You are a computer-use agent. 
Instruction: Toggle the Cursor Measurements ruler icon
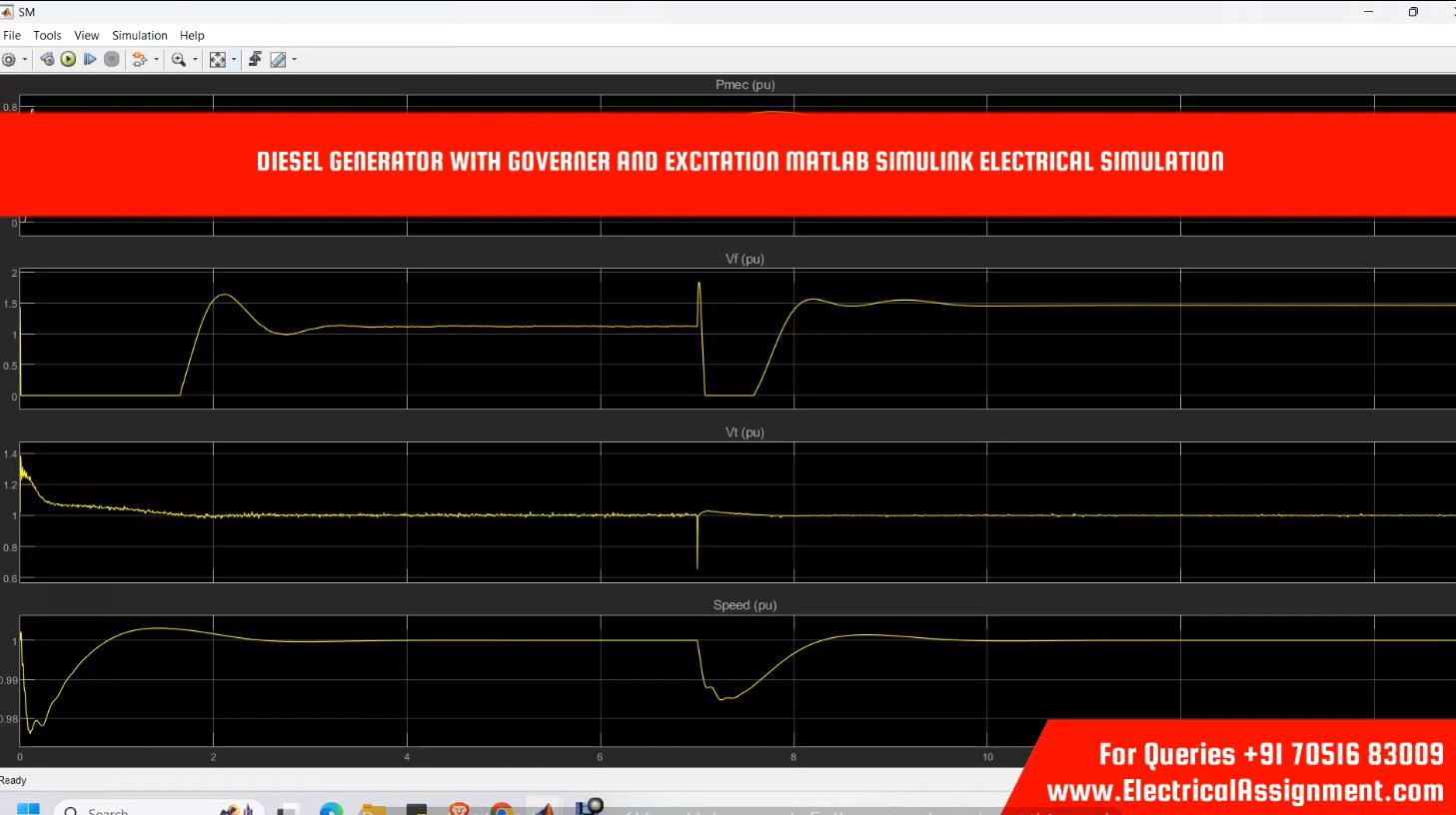(x=278, y=60)
